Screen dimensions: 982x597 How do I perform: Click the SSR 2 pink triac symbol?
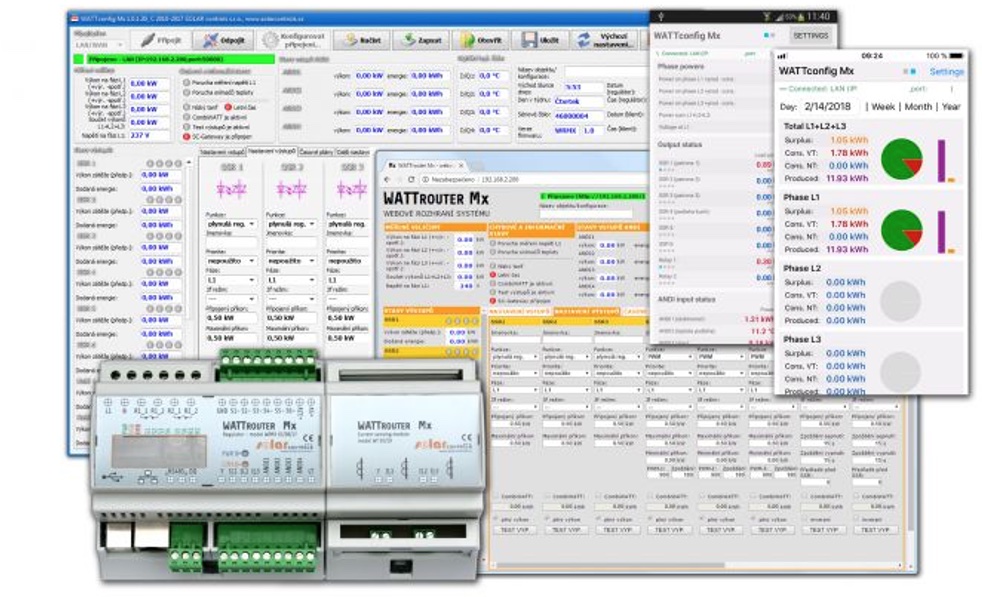click(291, 189)
